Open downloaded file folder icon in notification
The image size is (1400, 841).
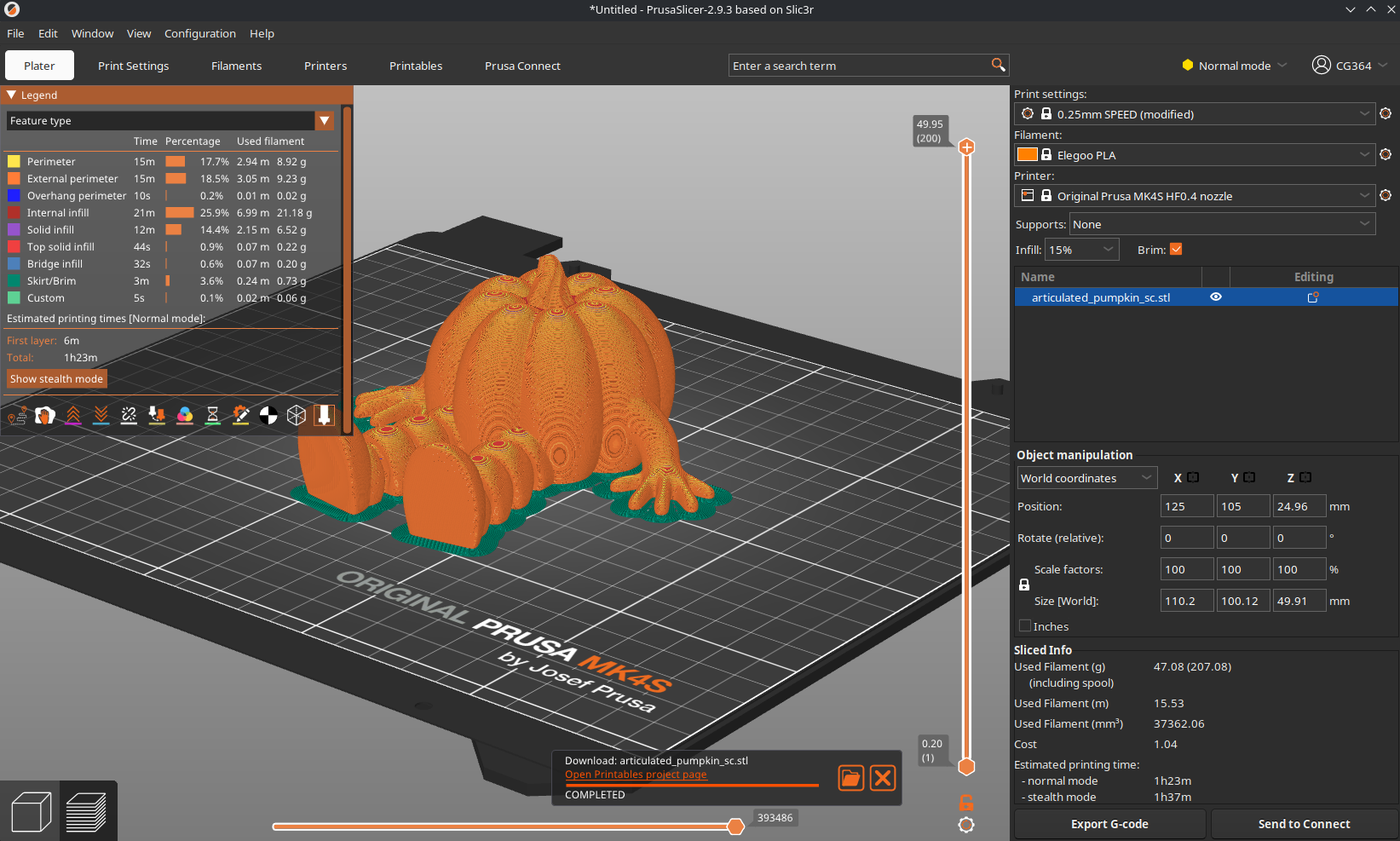pos(850,777)
